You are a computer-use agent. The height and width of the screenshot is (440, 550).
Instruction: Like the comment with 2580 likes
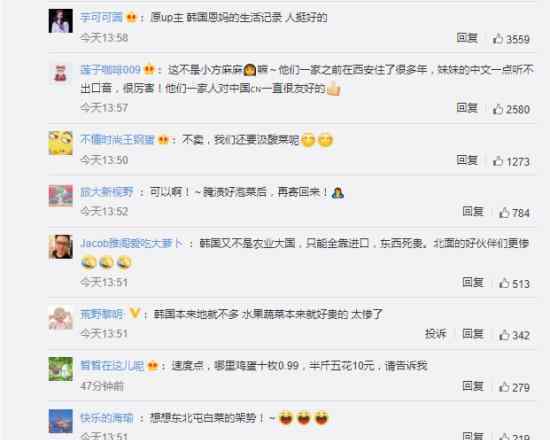coord(498,109)
